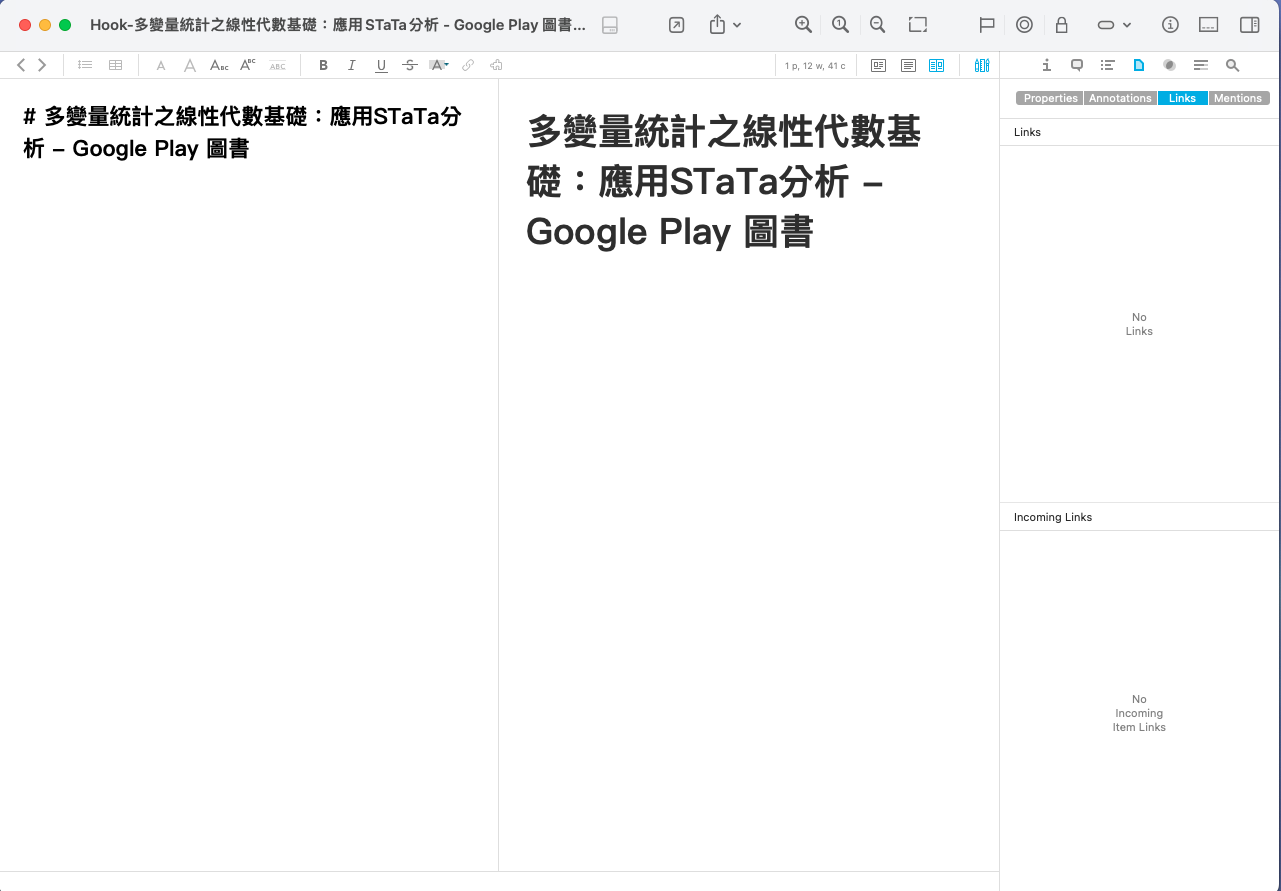Click the word count '1 p, 12 w, 41 c'

pos(815,66)
